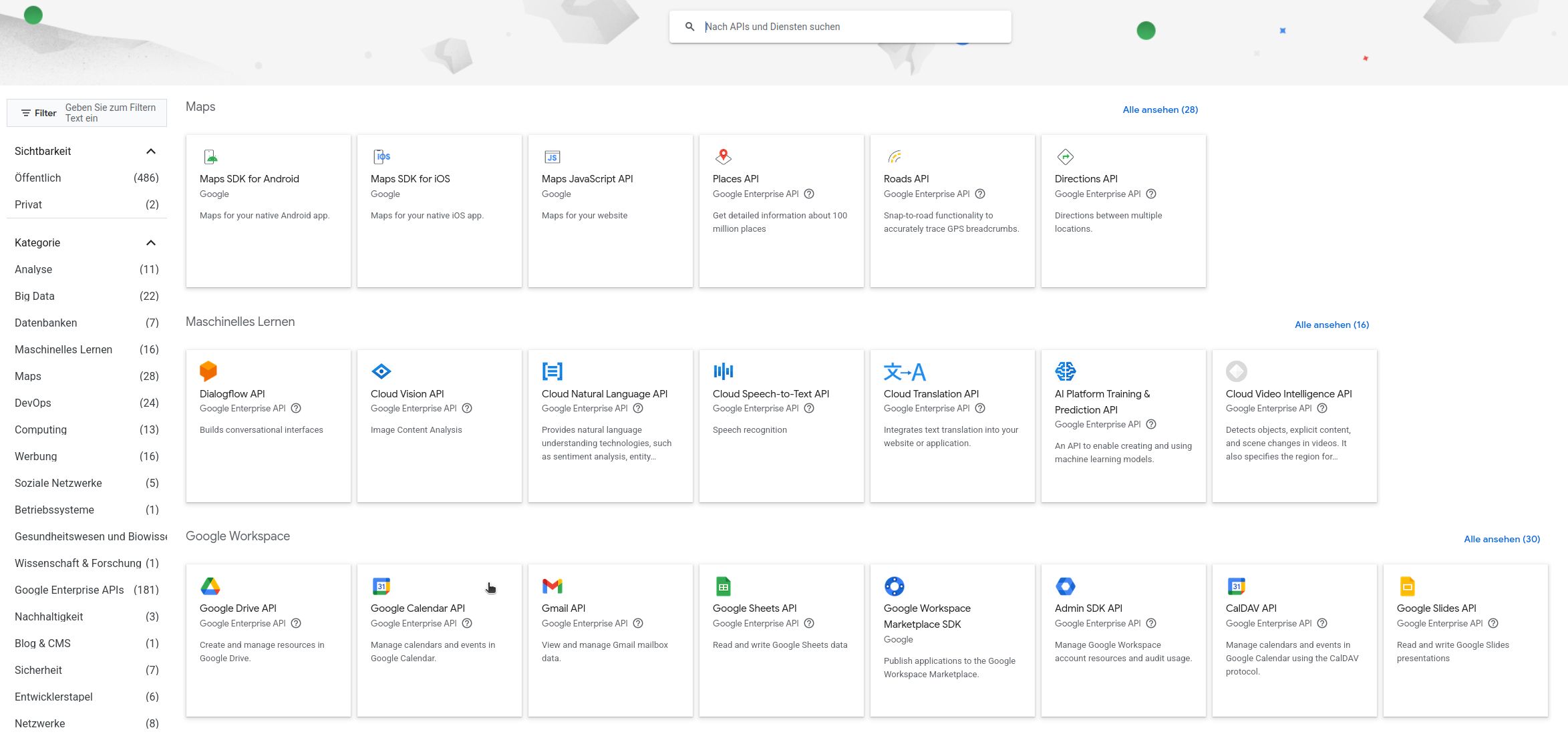Select Gesundheitswesen und Biowissenschaften category
Screen dimensions: 1568x740
87,536
